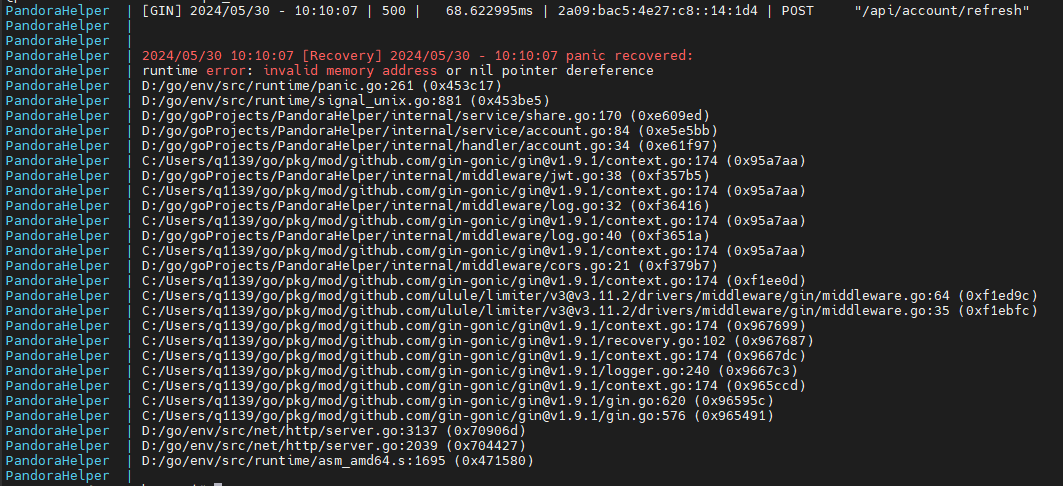This screenshot has height=486, width=1063.
Task: Click the middleware/jwt.go:38 stack line
Action: pyautogui.click(x=426, y=176)
